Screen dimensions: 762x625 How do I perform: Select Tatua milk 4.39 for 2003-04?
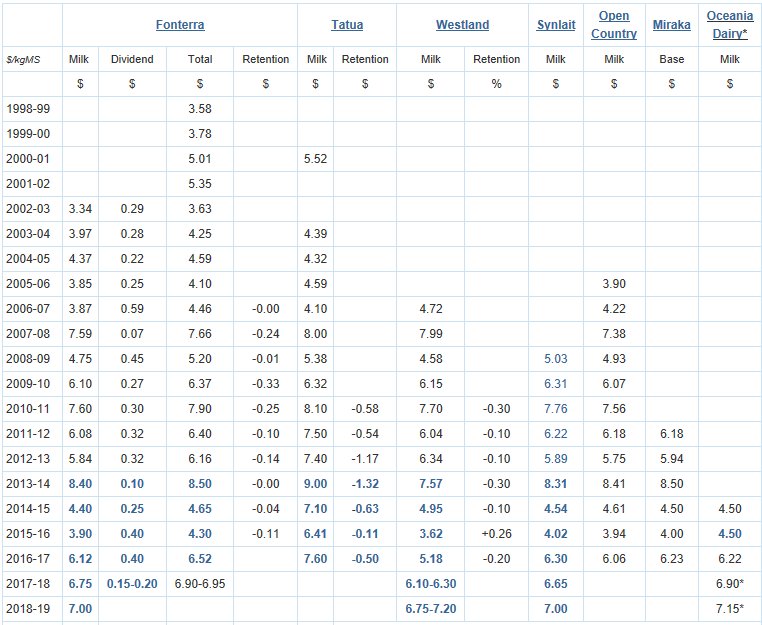click(x=315, y=234)
